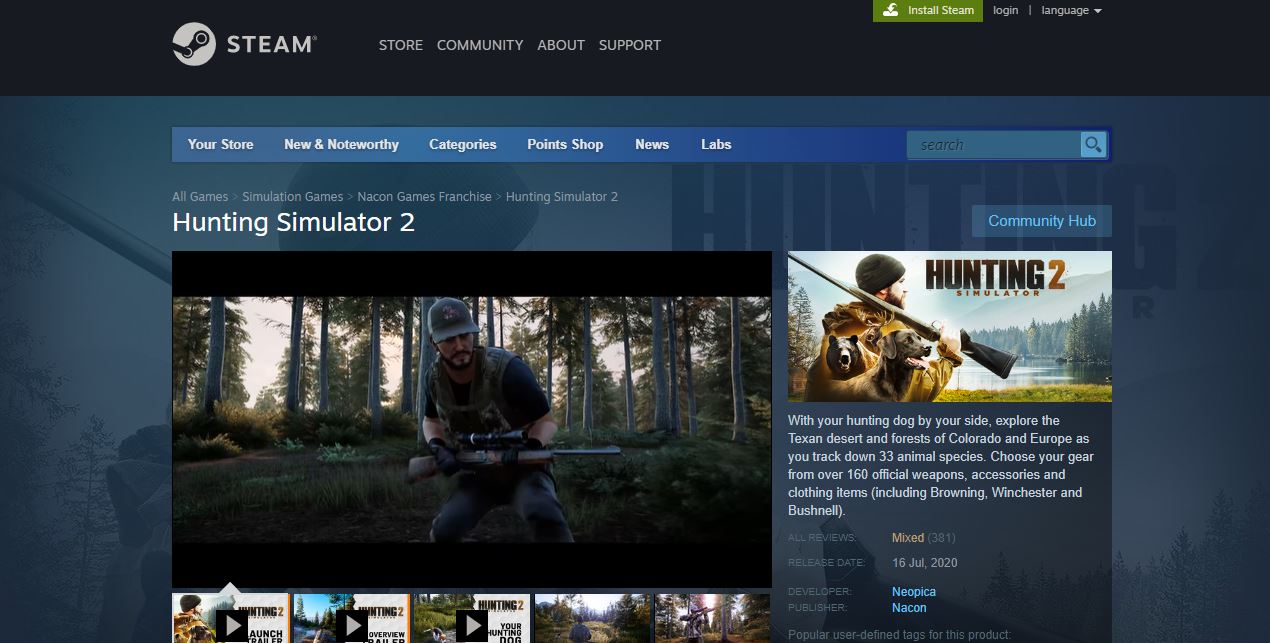Screen dimensions: 1270x643
Task: Click the Hunting Simulator 2 header image
Action: (x=950, y=326)
